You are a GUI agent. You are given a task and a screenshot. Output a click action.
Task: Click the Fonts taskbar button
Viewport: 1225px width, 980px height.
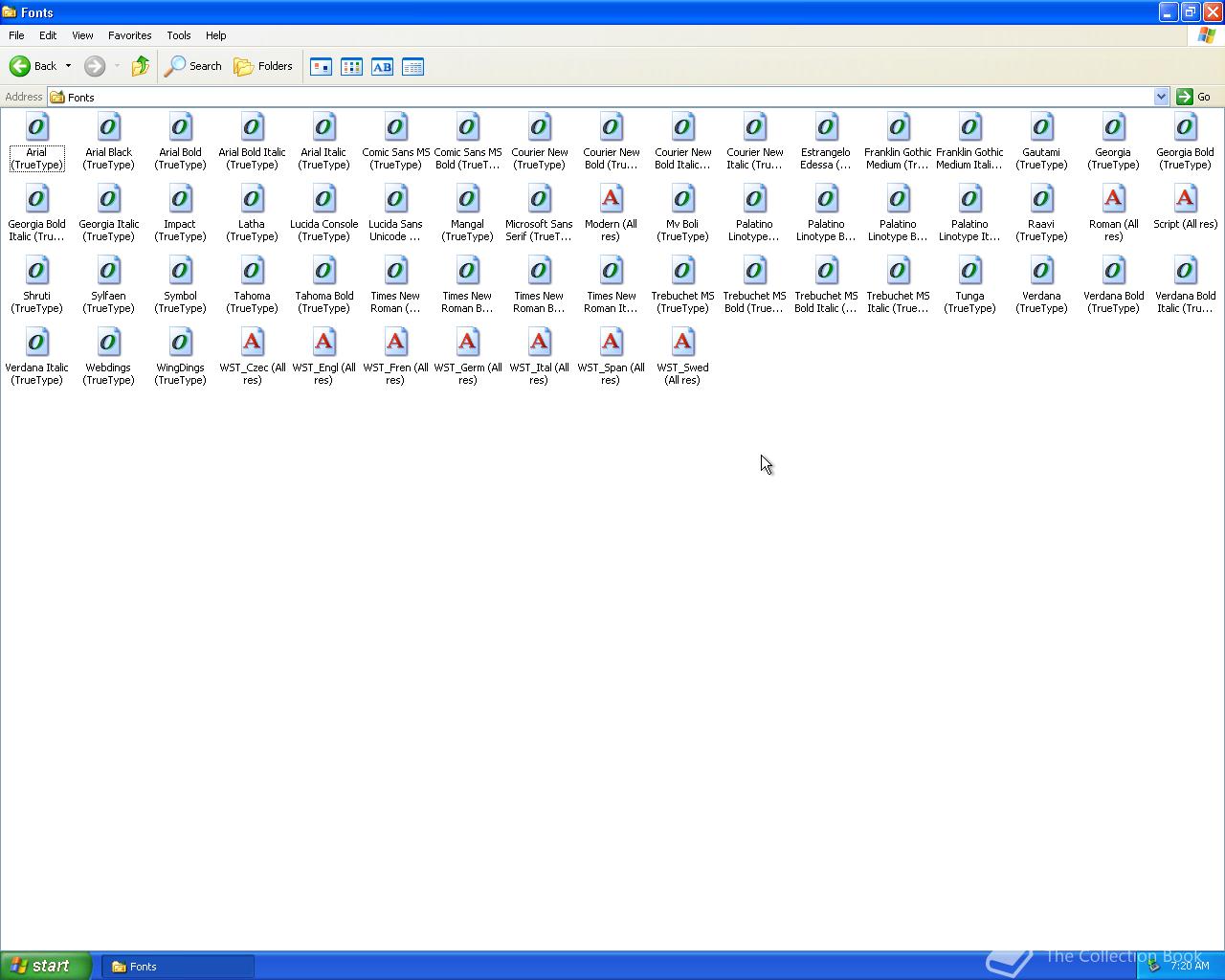click(x=178, y=967)
